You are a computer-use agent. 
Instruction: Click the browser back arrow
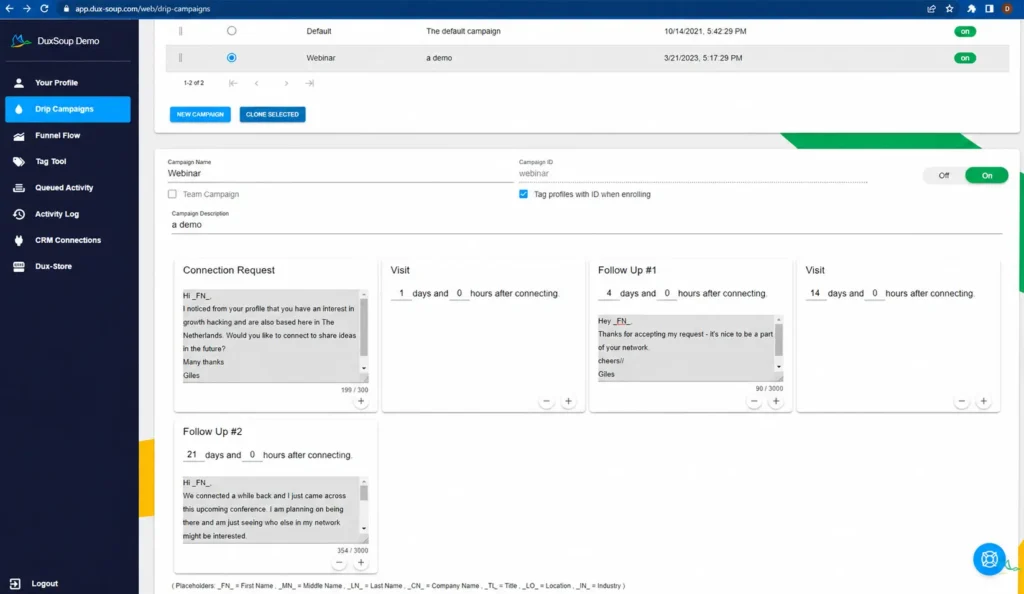pos(9,8)
